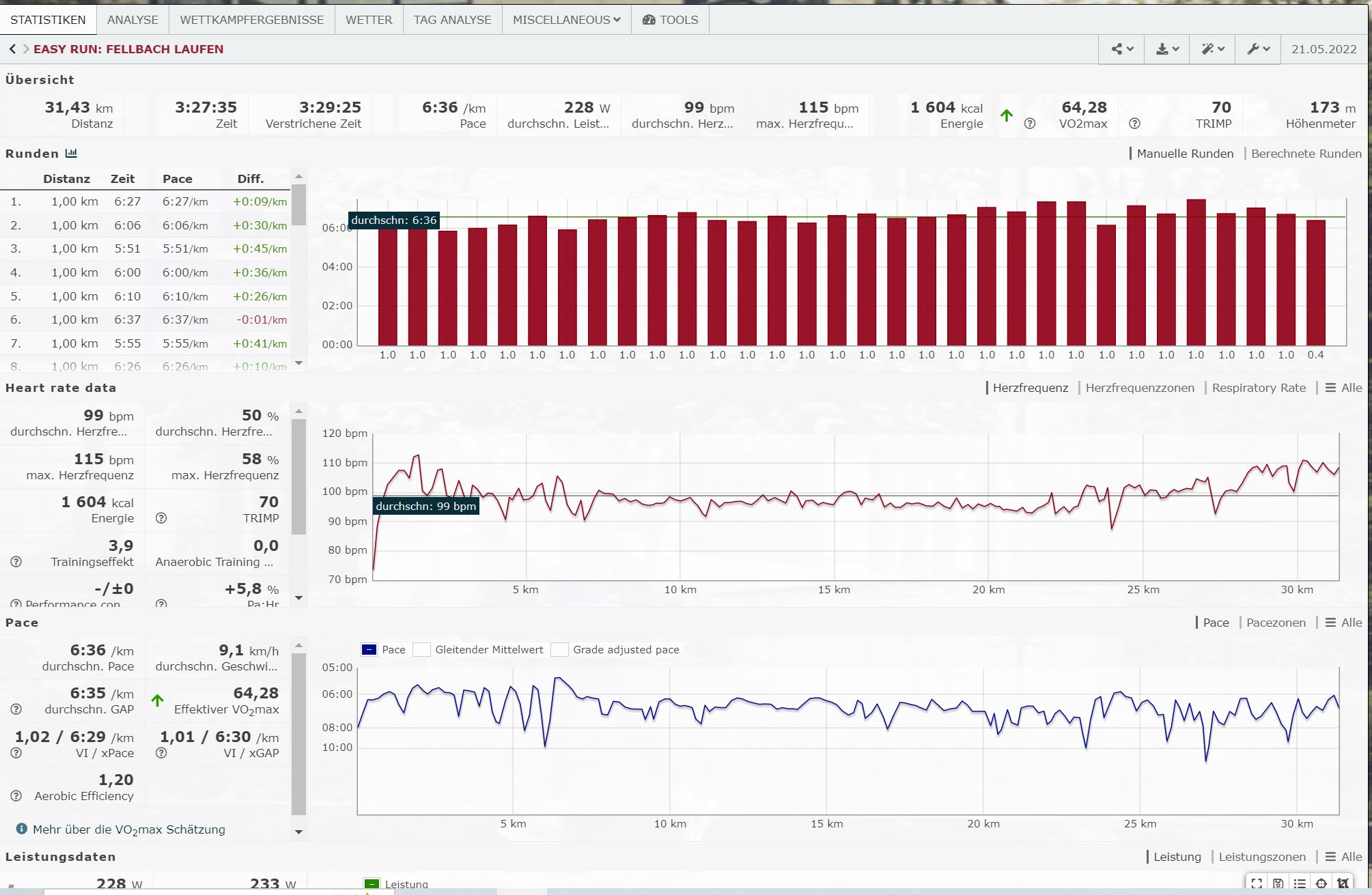This screenshot has height=895, width=1372.
Task: Toggle the Pace series legend checkbox
Action: click(x=369, y=650)
